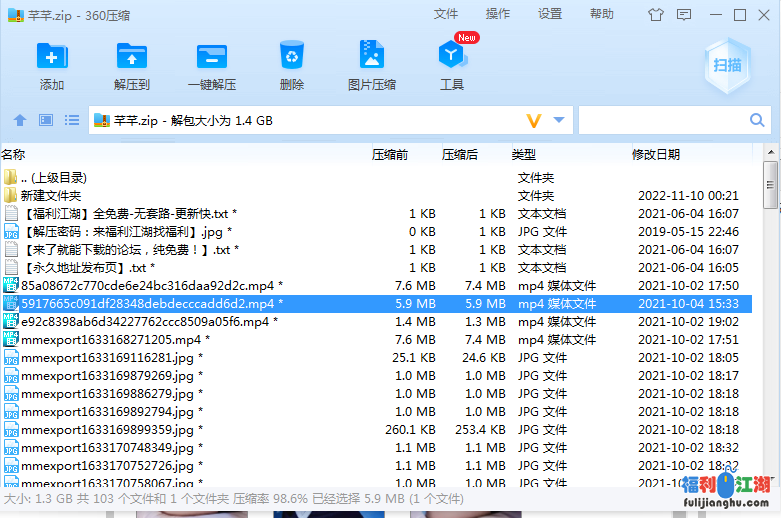Open the feedback message icon in title bar
Image resolution: width=781 pixels, height=518 pixels.
tap(685, 14)
